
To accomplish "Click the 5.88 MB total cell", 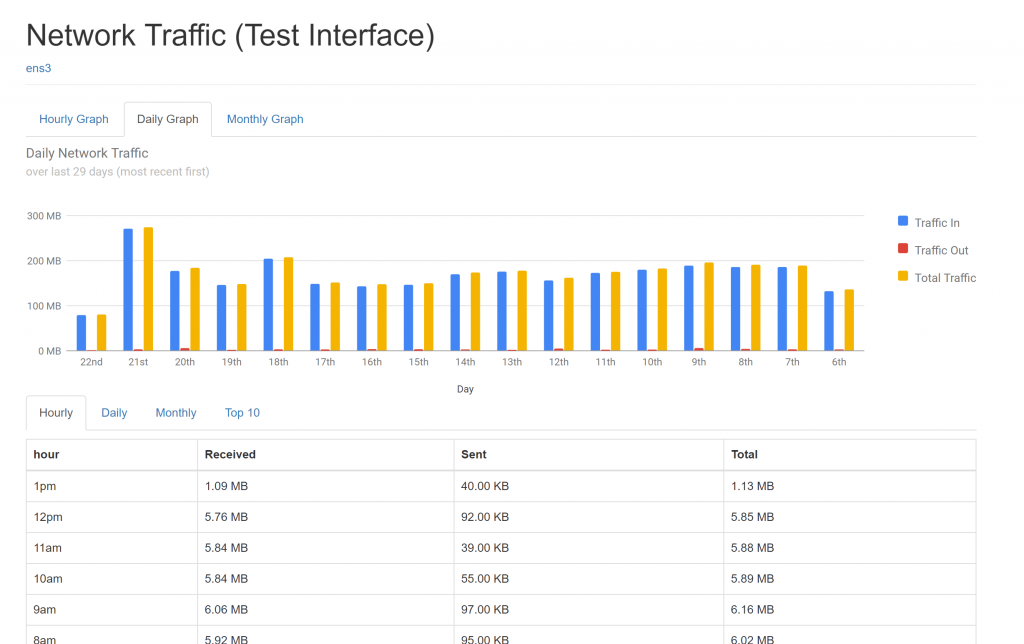I will pos(850,548).
